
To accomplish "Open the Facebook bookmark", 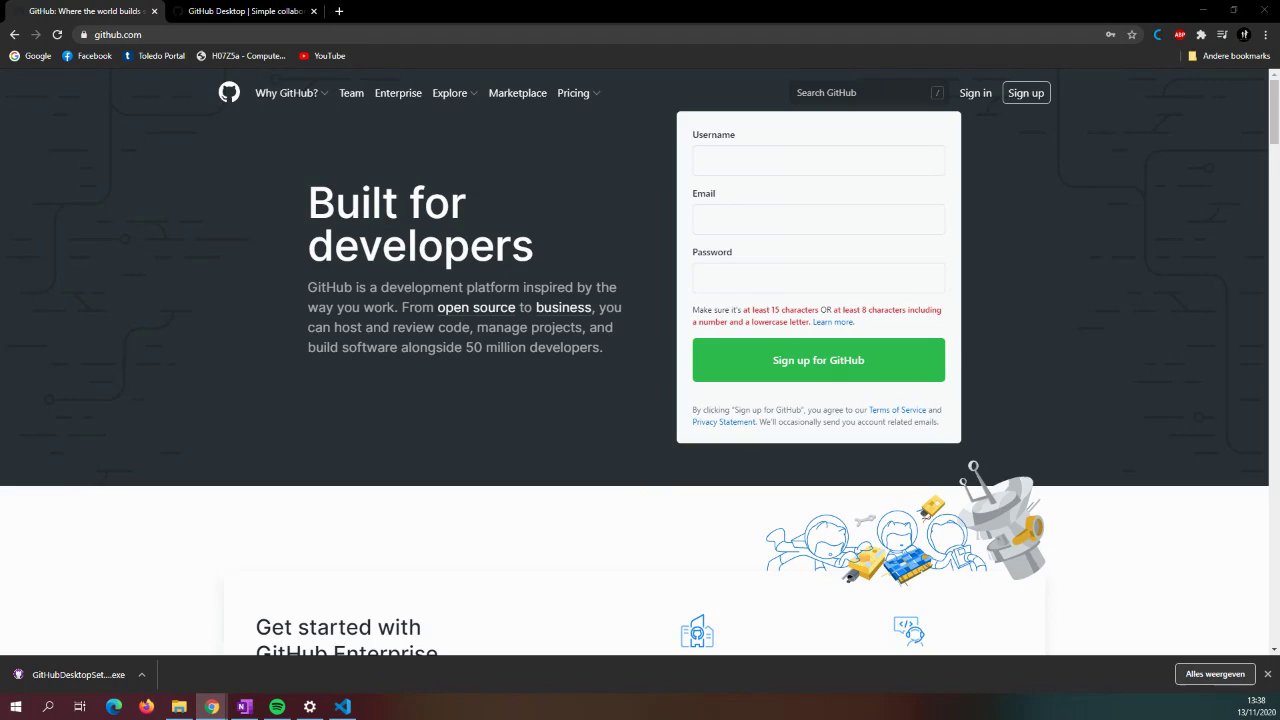I will (x=87, y=56).
